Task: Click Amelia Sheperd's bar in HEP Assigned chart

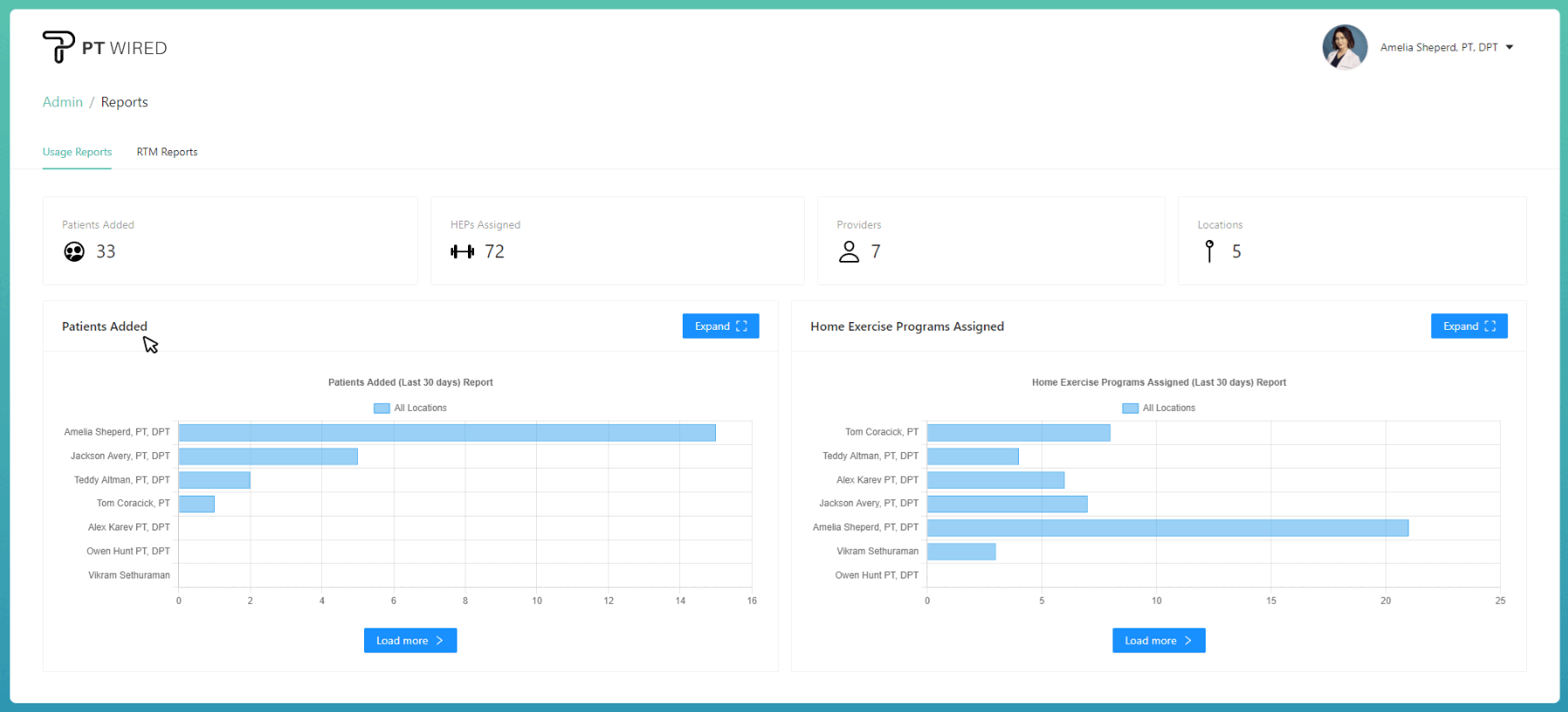Action: [x=1167, y=528]
